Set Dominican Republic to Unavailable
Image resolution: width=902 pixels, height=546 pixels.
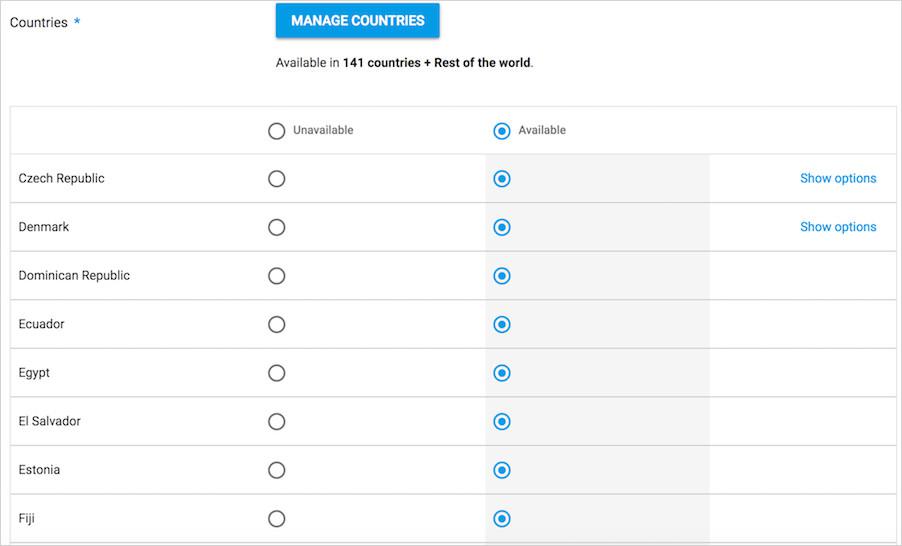[277, 276]
